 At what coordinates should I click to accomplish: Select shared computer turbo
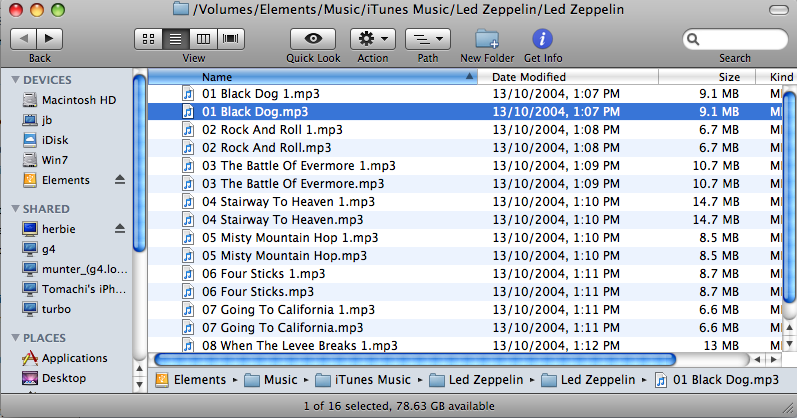coord(46,309)
